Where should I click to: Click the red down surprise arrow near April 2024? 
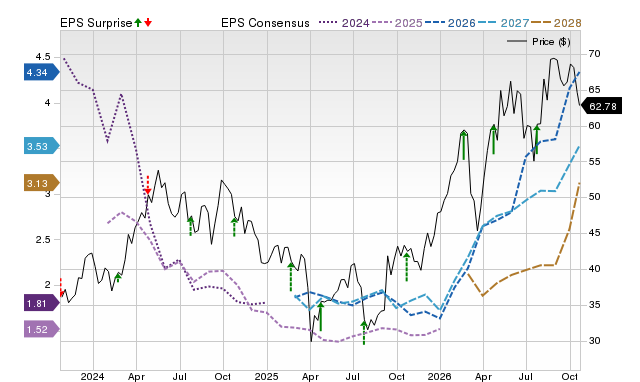click(148, 185)
